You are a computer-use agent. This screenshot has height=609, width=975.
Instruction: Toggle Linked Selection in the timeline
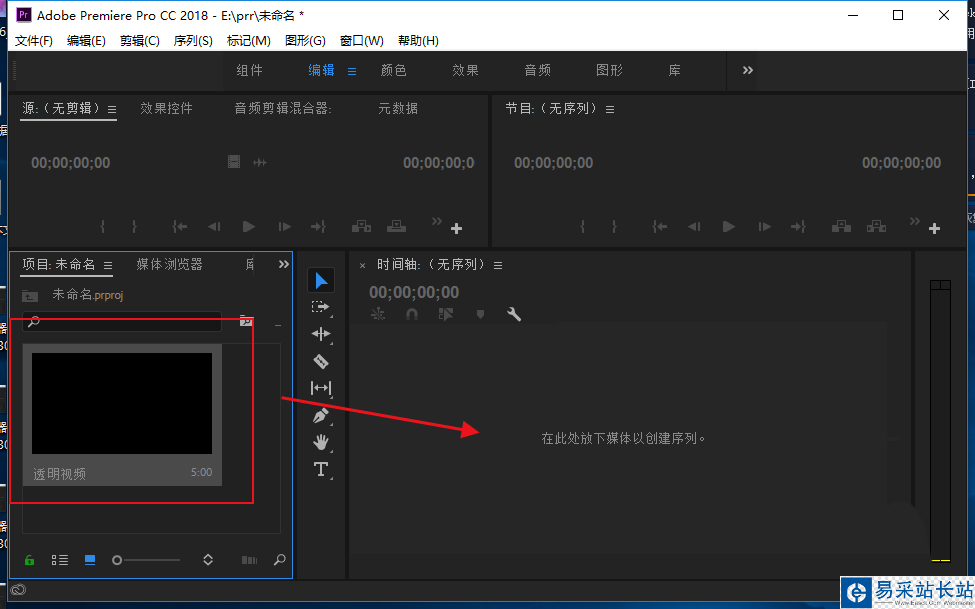(x=446, y=314)
